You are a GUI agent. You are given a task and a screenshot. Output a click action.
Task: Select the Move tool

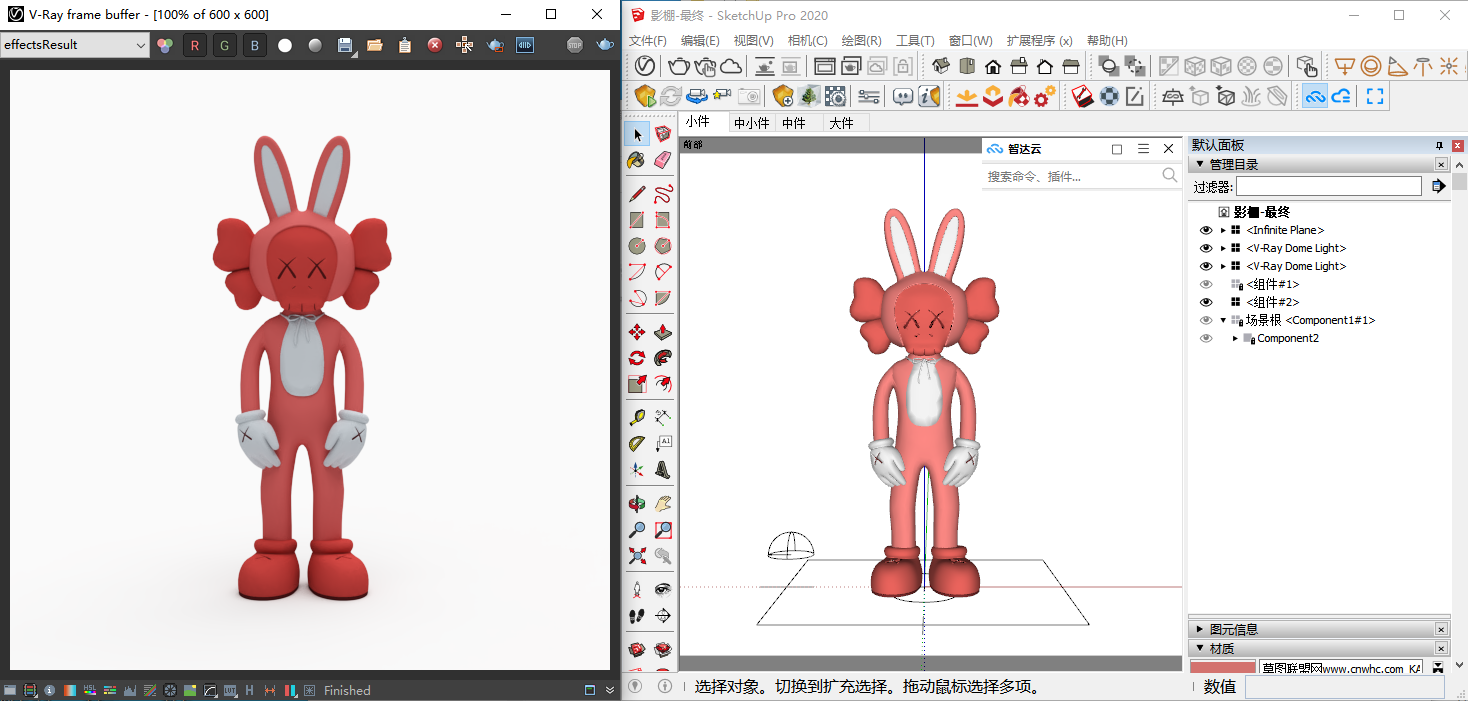pos(636,331)
